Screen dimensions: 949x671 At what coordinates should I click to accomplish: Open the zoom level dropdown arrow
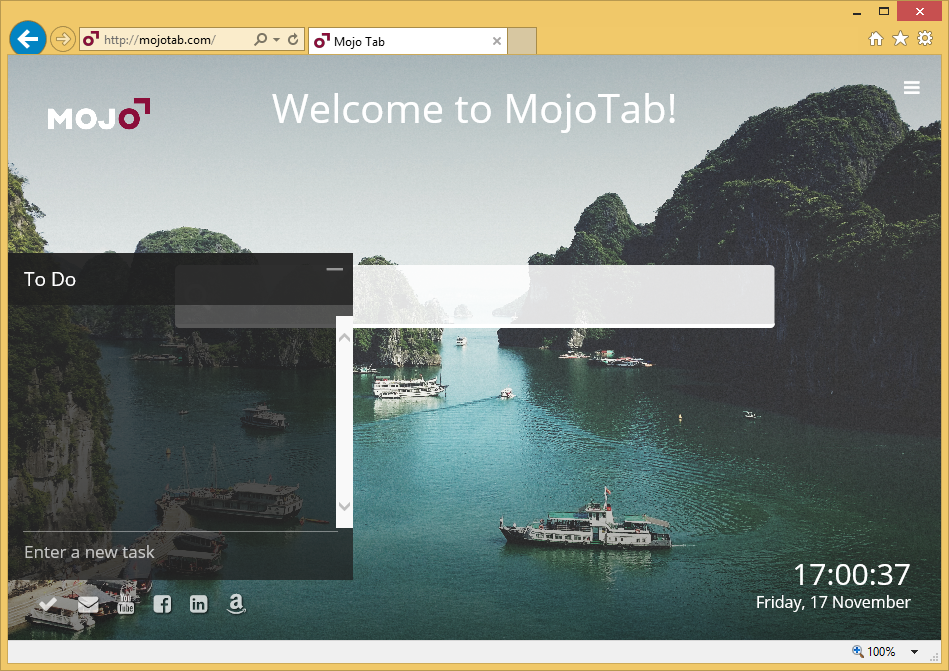point(915,652)
